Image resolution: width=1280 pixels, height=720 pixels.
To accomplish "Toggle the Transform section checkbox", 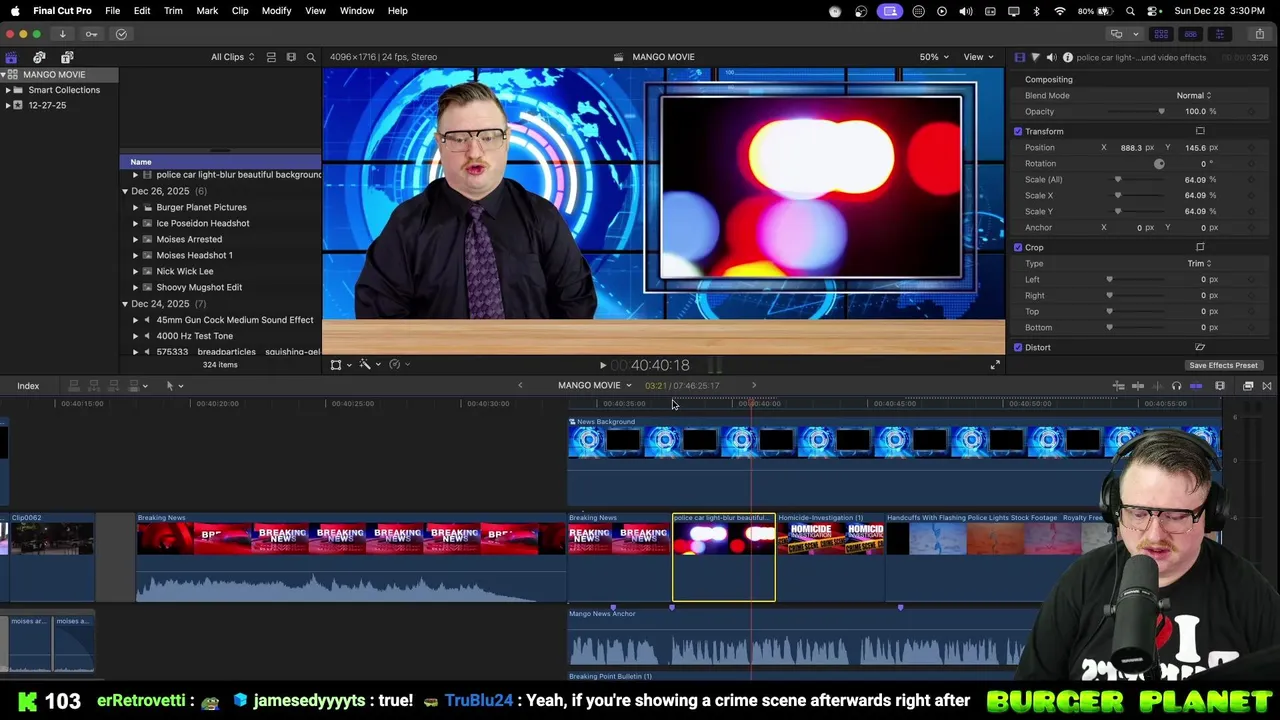I will (1018, 131).
